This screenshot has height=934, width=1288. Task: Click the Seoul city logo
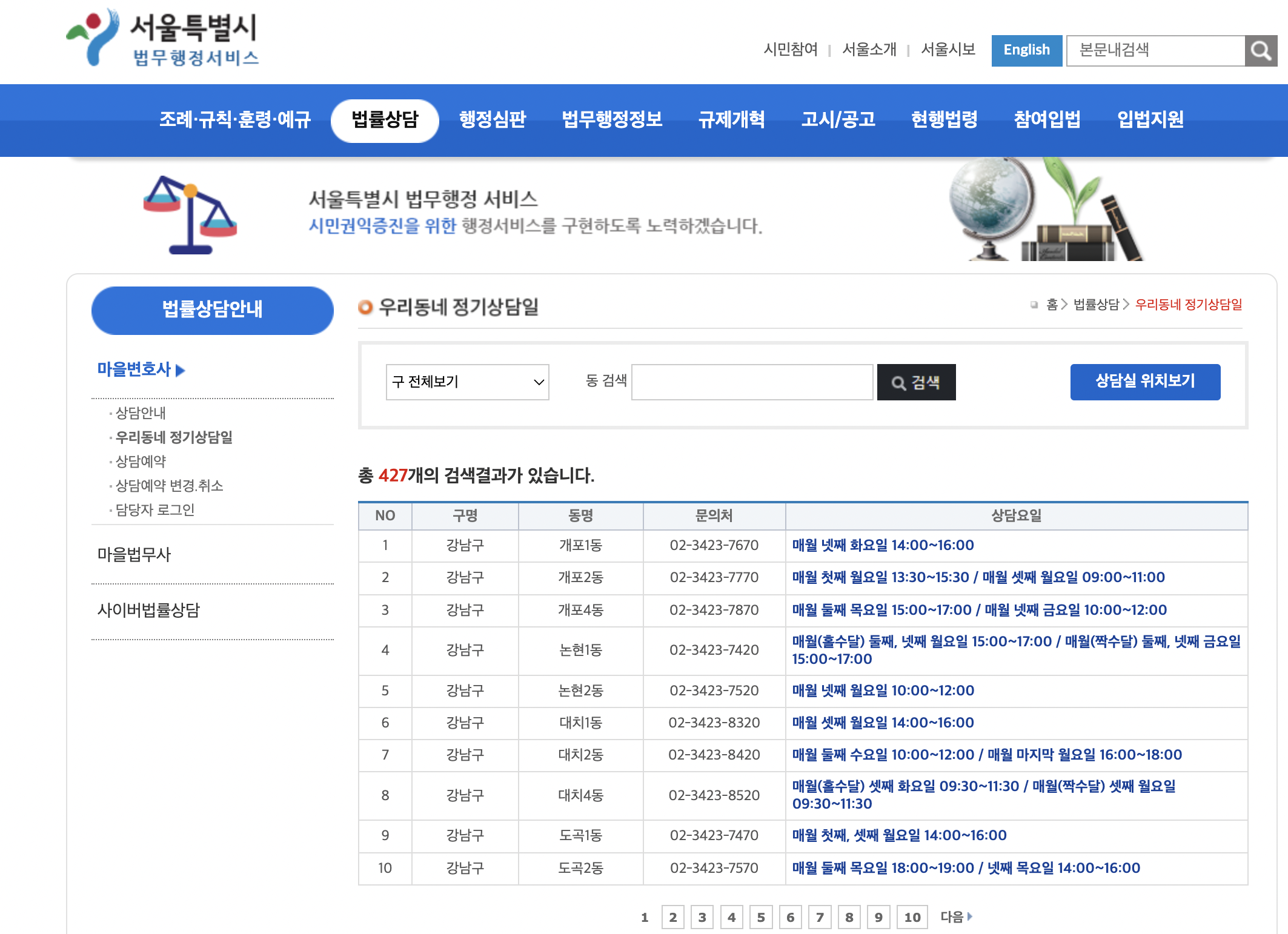pos(162,38)
